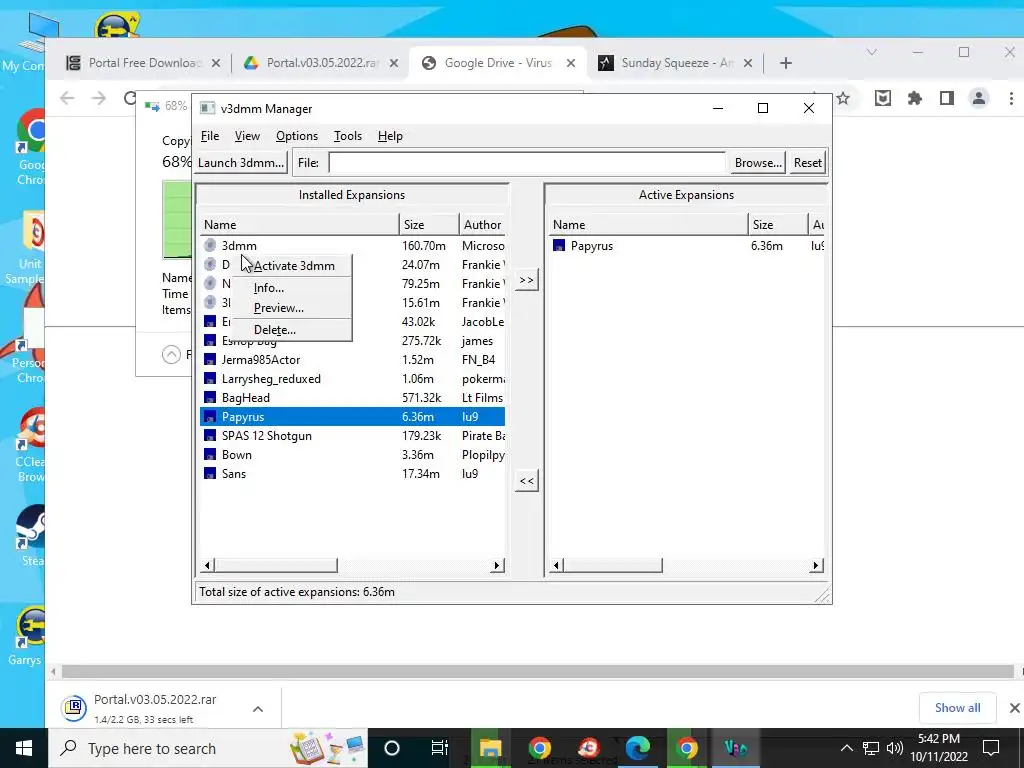Select the 3dmm row in Installed Expansions
The image size is (1024, 768).
point(352,246)
